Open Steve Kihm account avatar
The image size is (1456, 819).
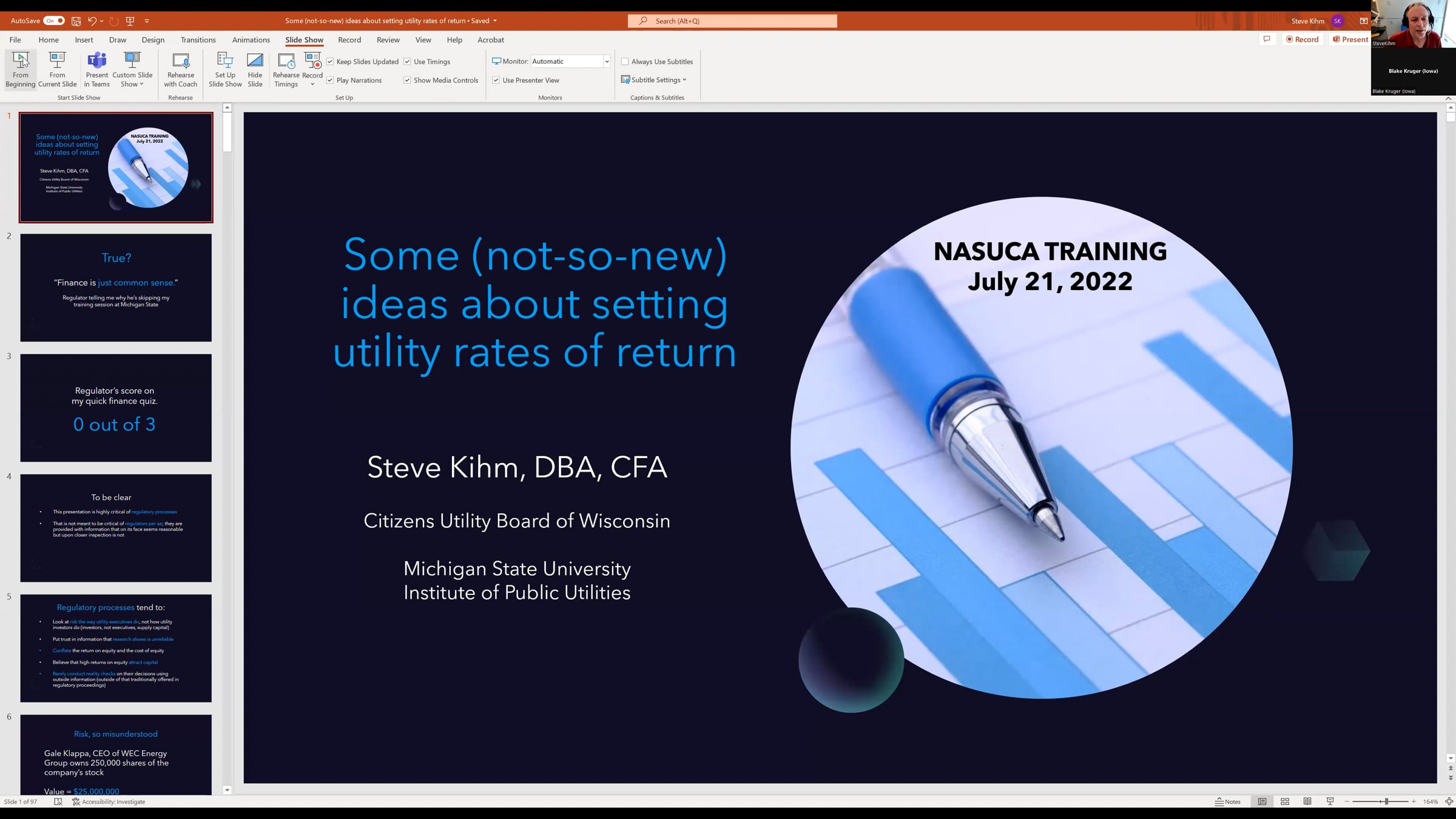(1337, 21)
